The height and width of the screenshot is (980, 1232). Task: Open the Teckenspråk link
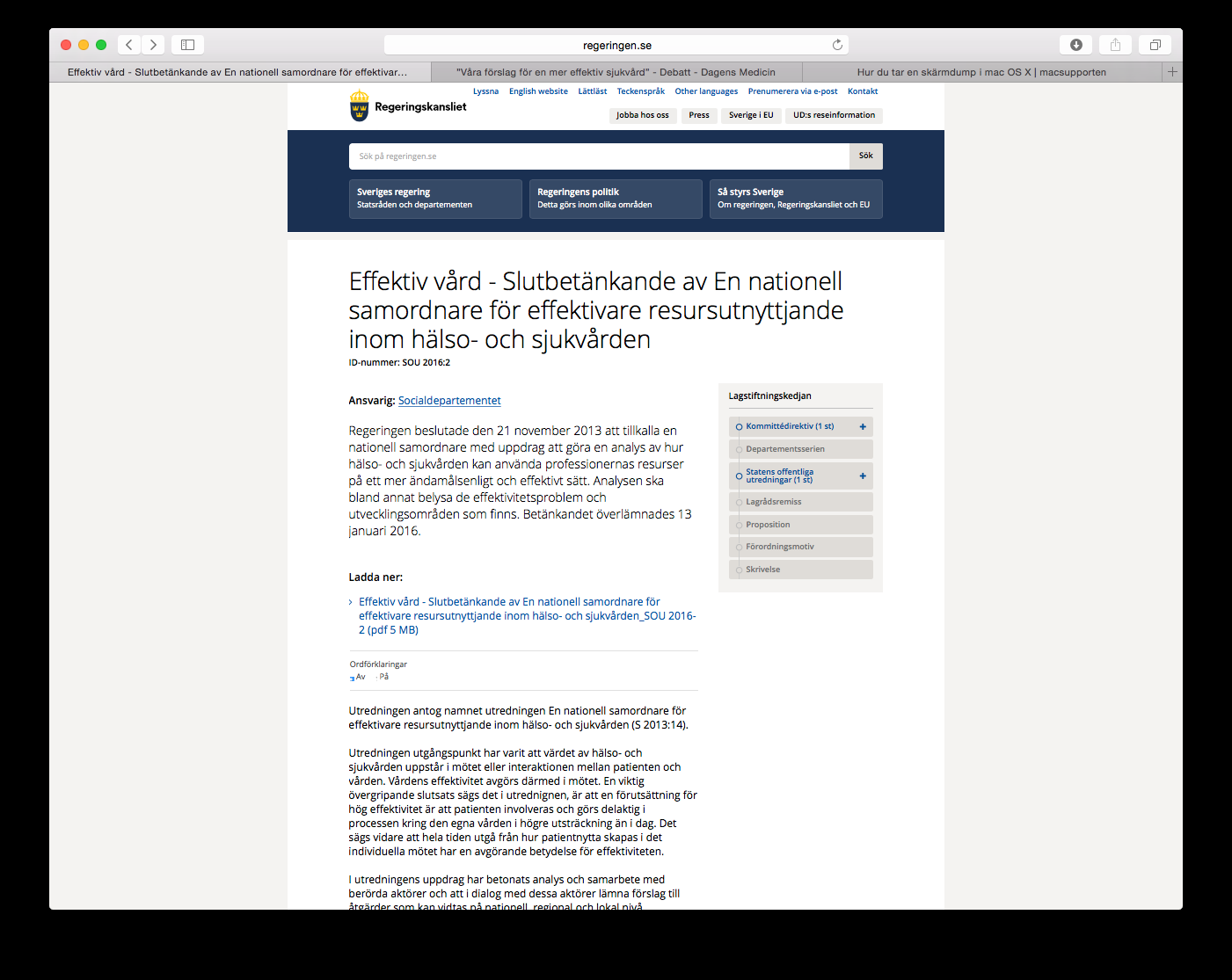640,91
